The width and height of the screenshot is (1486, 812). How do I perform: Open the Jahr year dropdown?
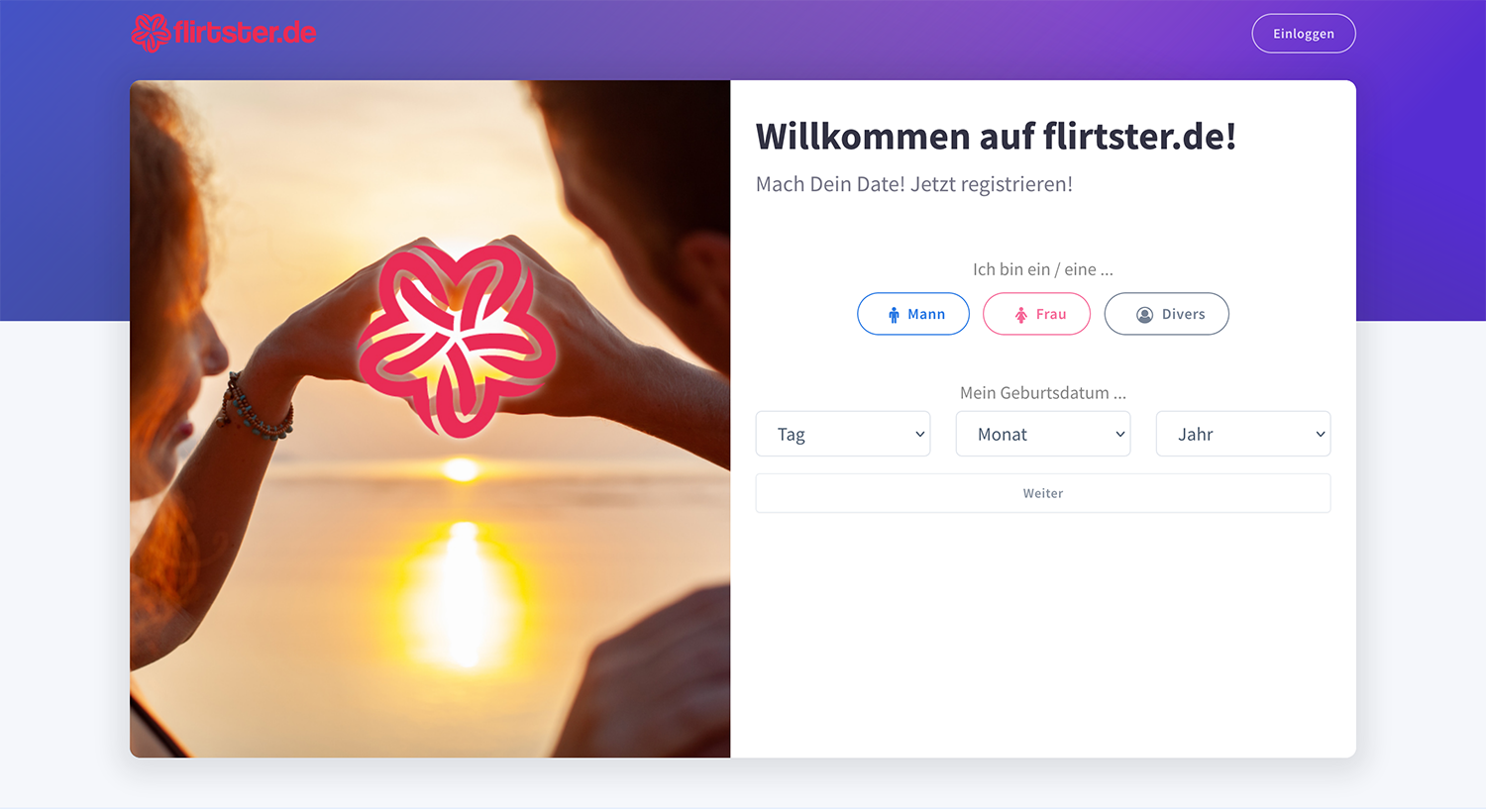tap(1243, 434)
